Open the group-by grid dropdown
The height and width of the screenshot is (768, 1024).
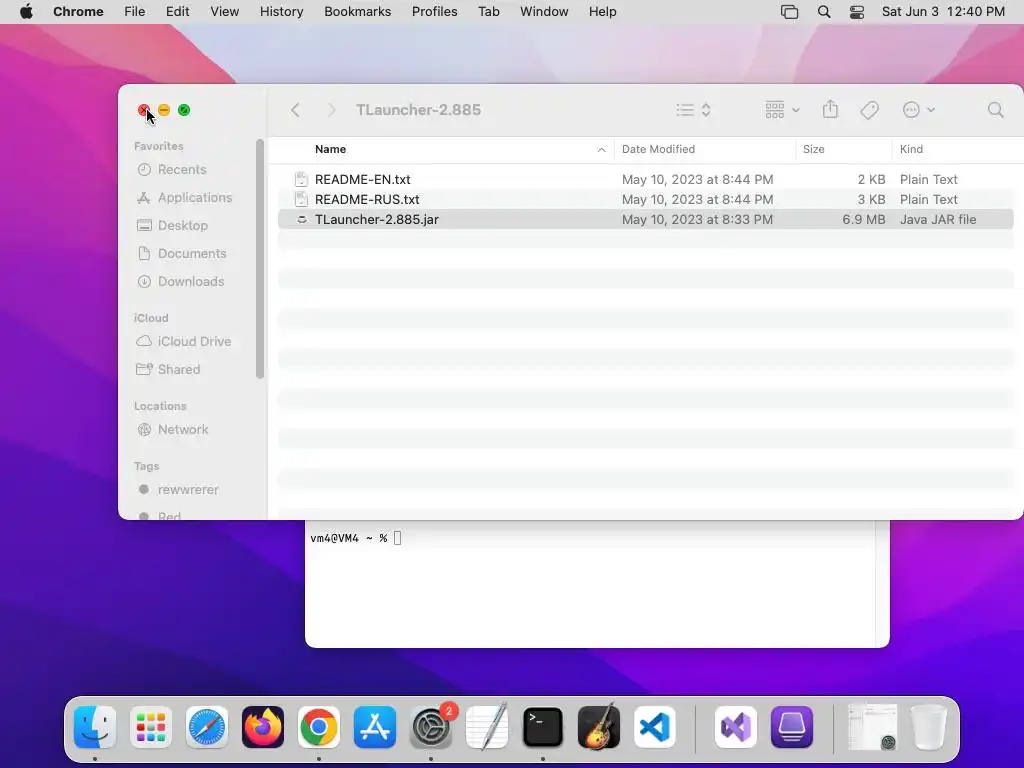782,110
